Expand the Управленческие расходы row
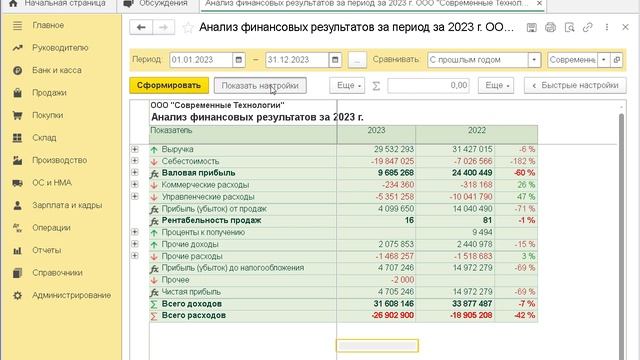 [x=135, y=196]
